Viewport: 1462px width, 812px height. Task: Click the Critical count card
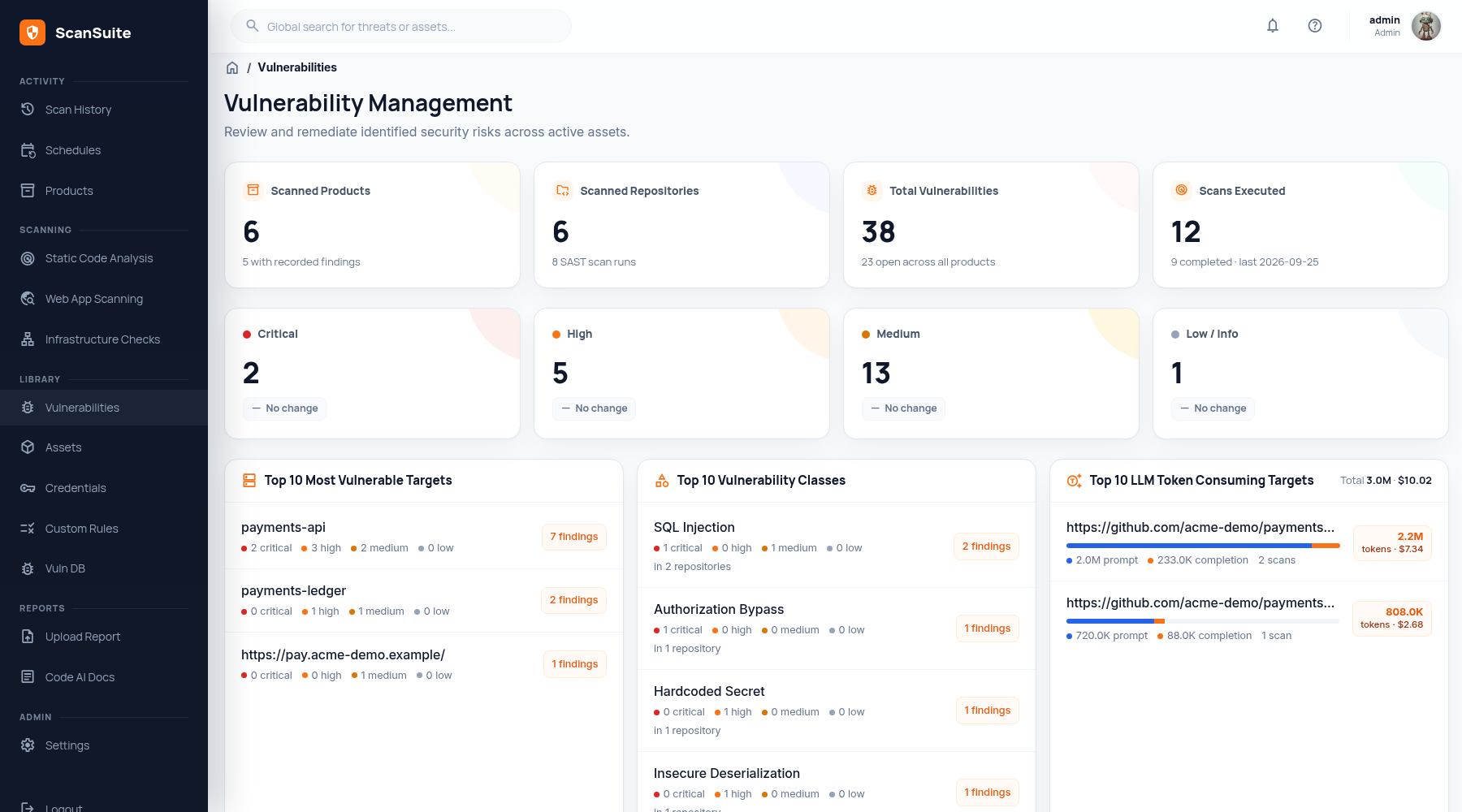(x=372, y=374)
